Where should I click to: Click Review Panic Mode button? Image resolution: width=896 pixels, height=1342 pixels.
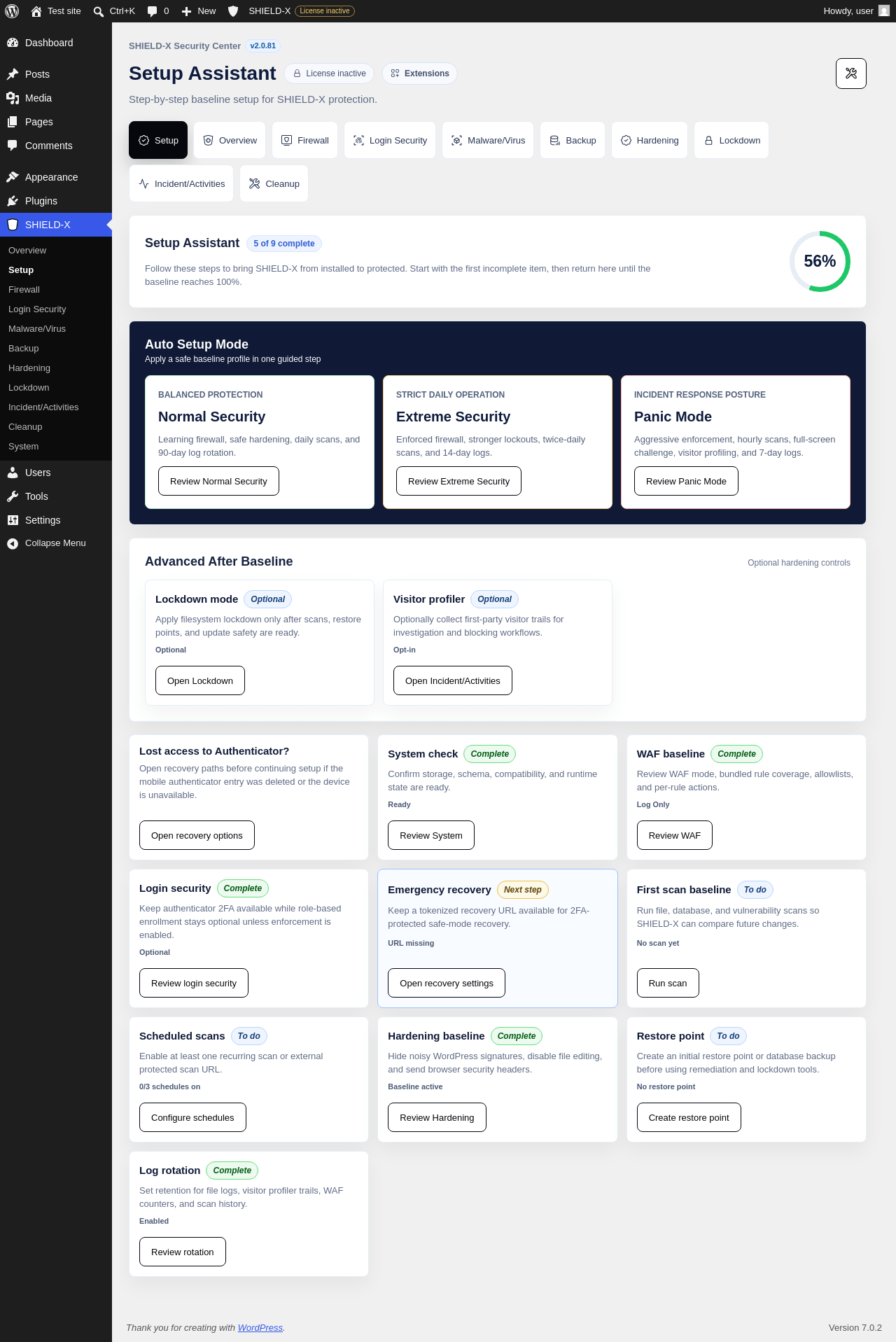point(686,481)
